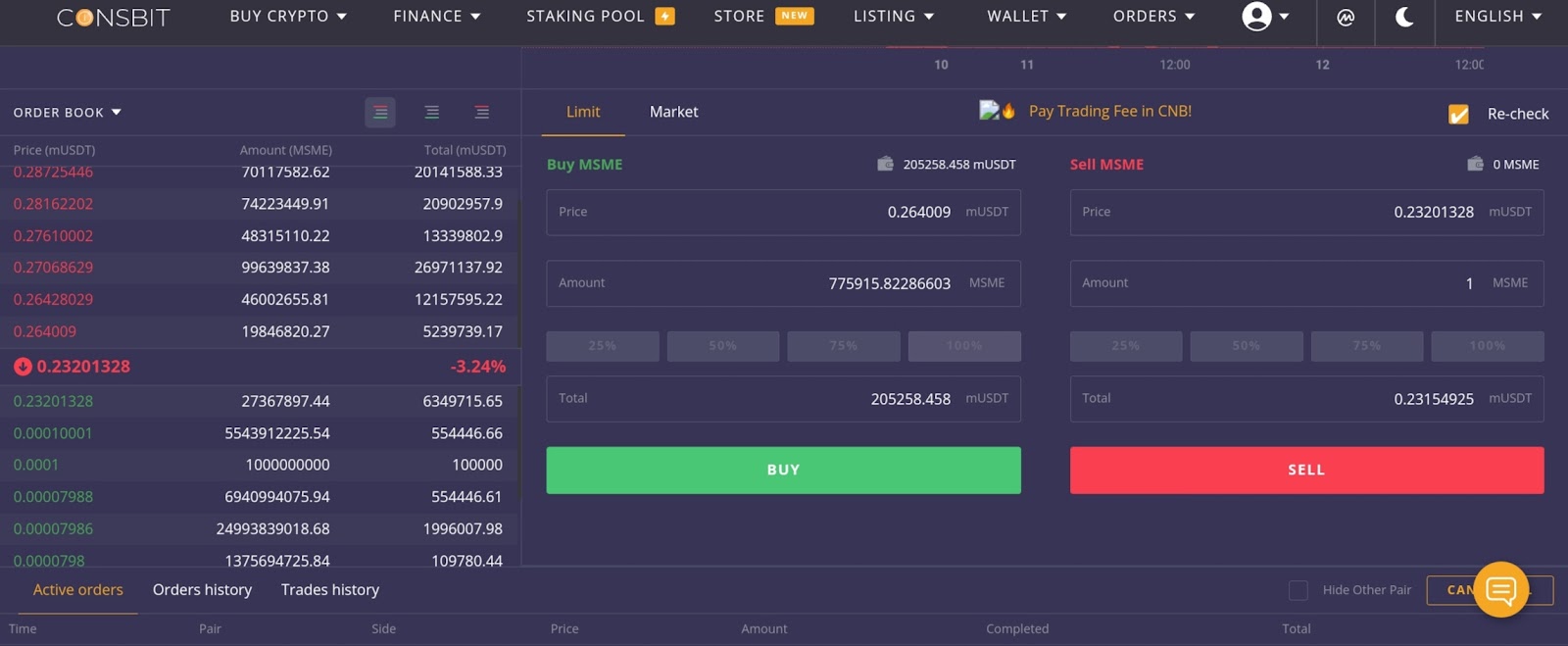
Task: Open the live chat support bubble
Action: point(1500,589)
